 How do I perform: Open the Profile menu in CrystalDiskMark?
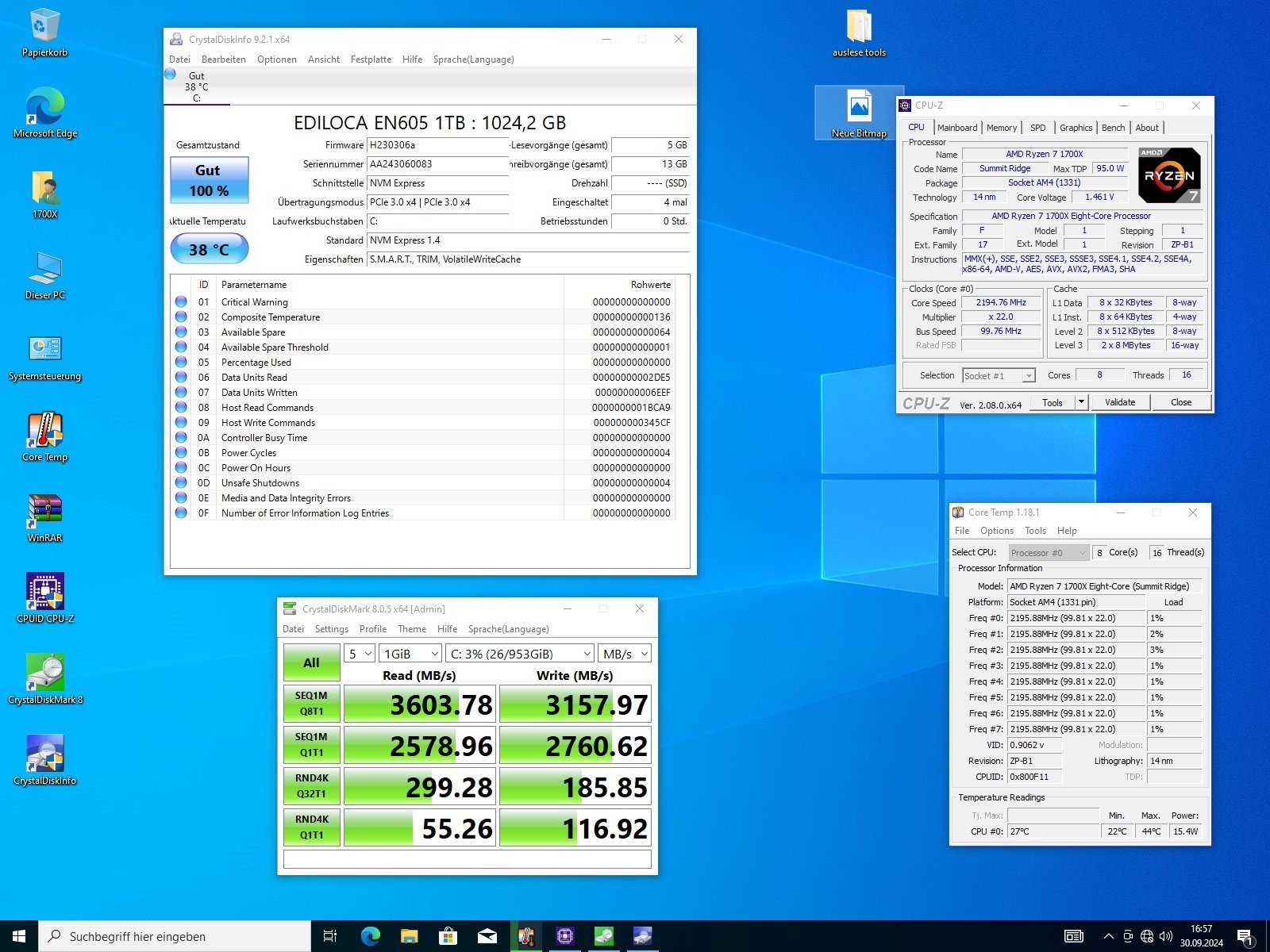(x=373, y=629)
